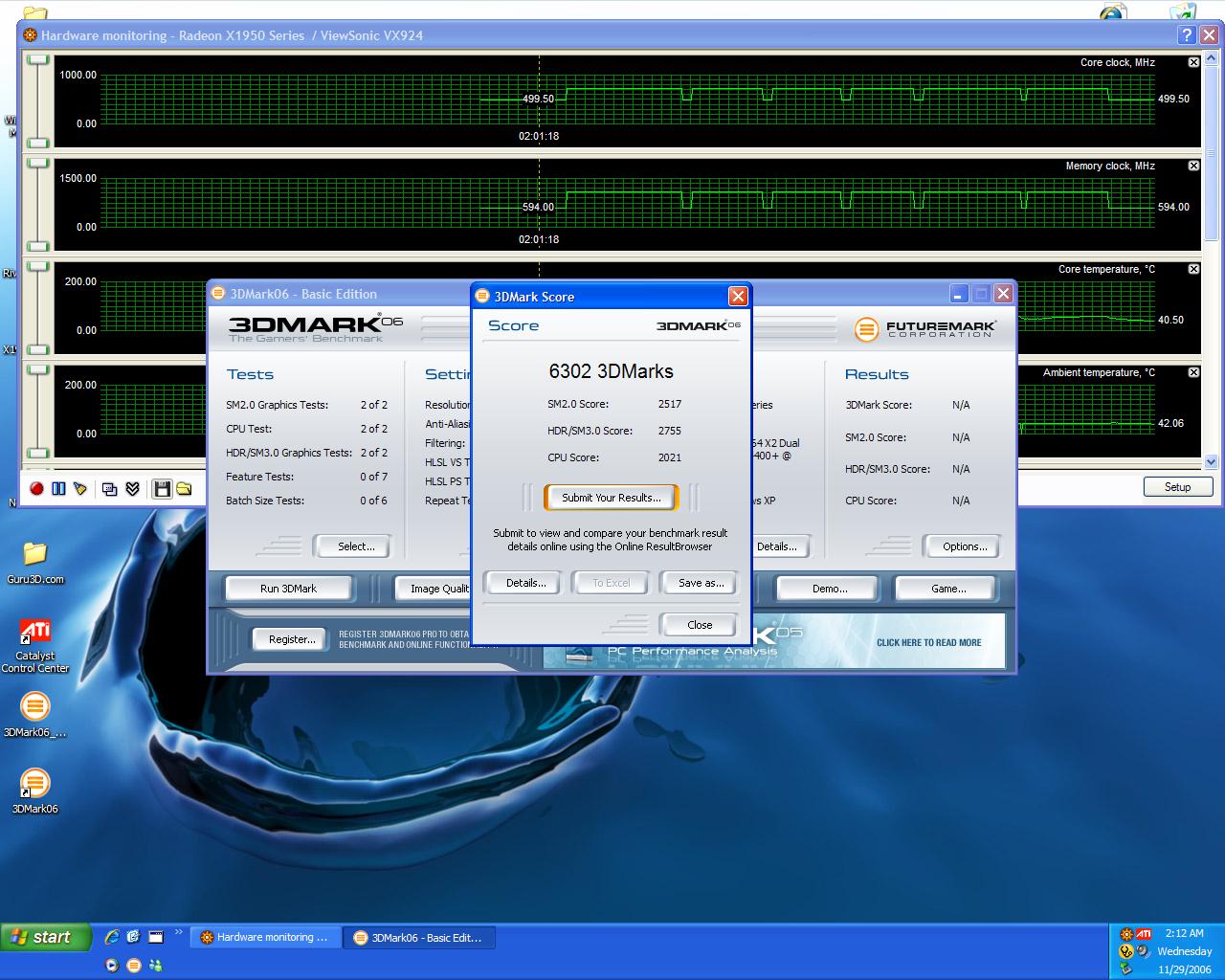
Task: Click the 3DMark Score dialog title icon
Action: pos(483,297)
